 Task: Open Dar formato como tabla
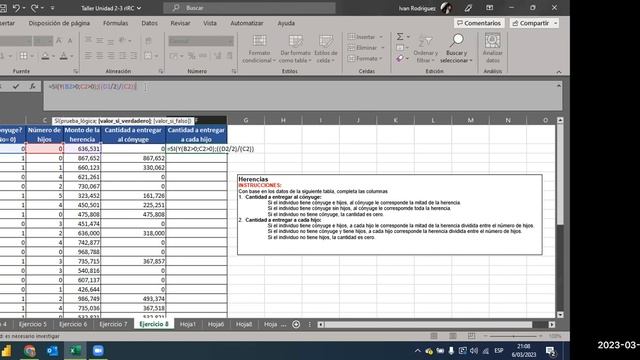(295, 49)
